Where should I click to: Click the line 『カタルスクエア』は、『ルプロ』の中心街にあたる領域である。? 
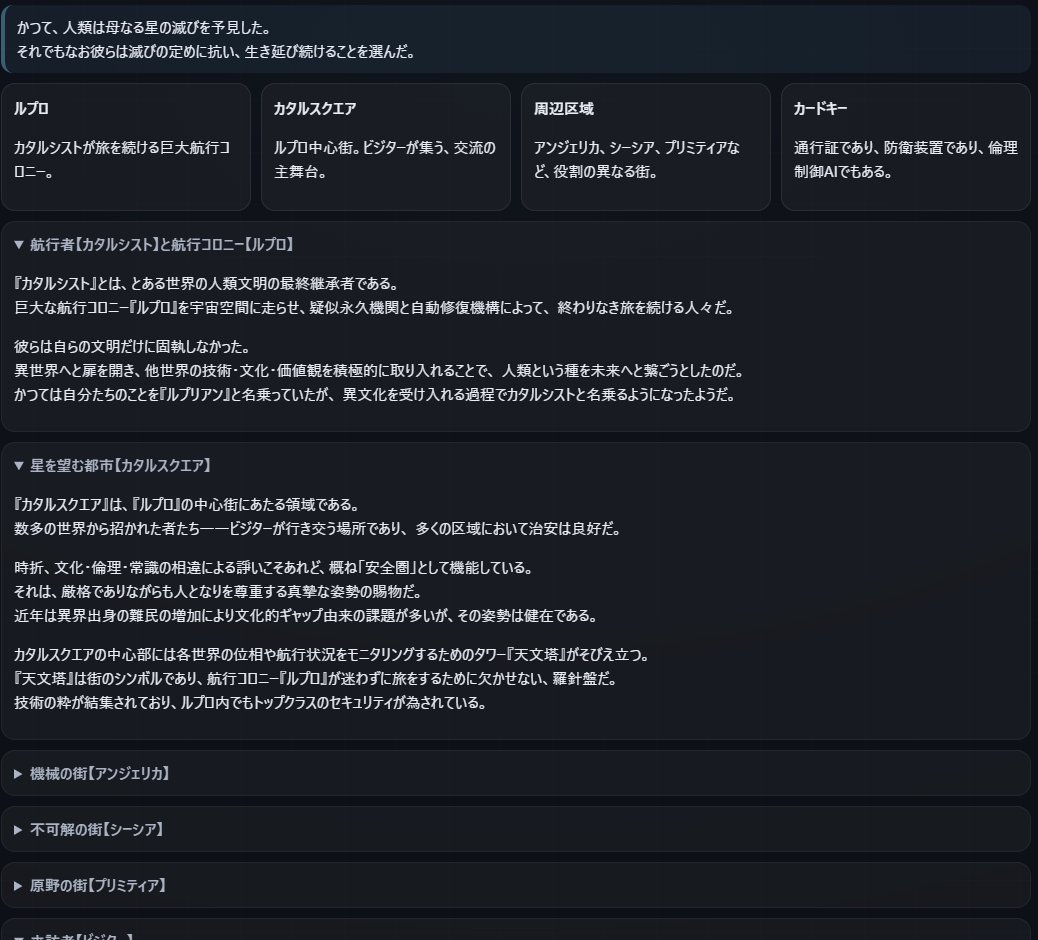click(187, 505)
